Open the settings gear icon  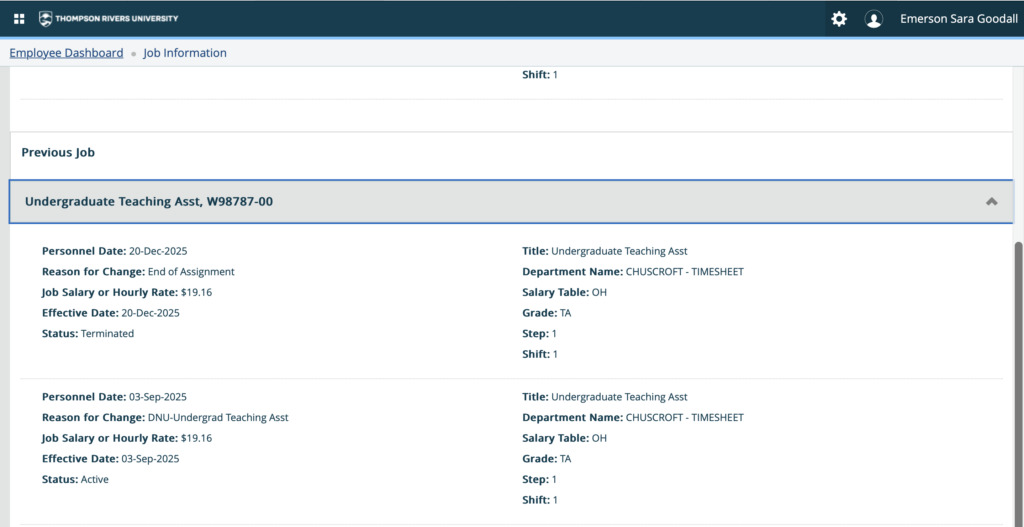(838, 19)
